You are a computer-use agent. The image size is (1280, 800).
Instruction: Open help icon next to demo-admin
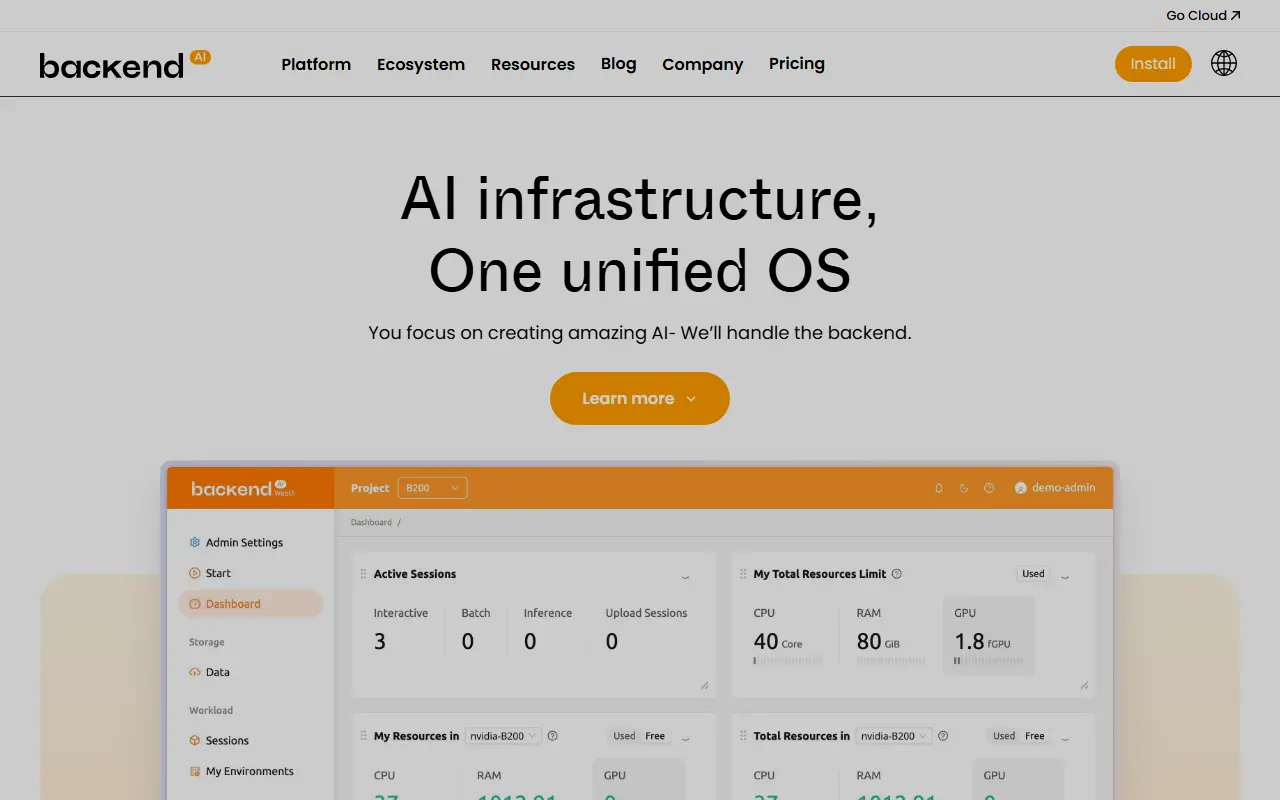pyautogui.click(x=989, y=488)
